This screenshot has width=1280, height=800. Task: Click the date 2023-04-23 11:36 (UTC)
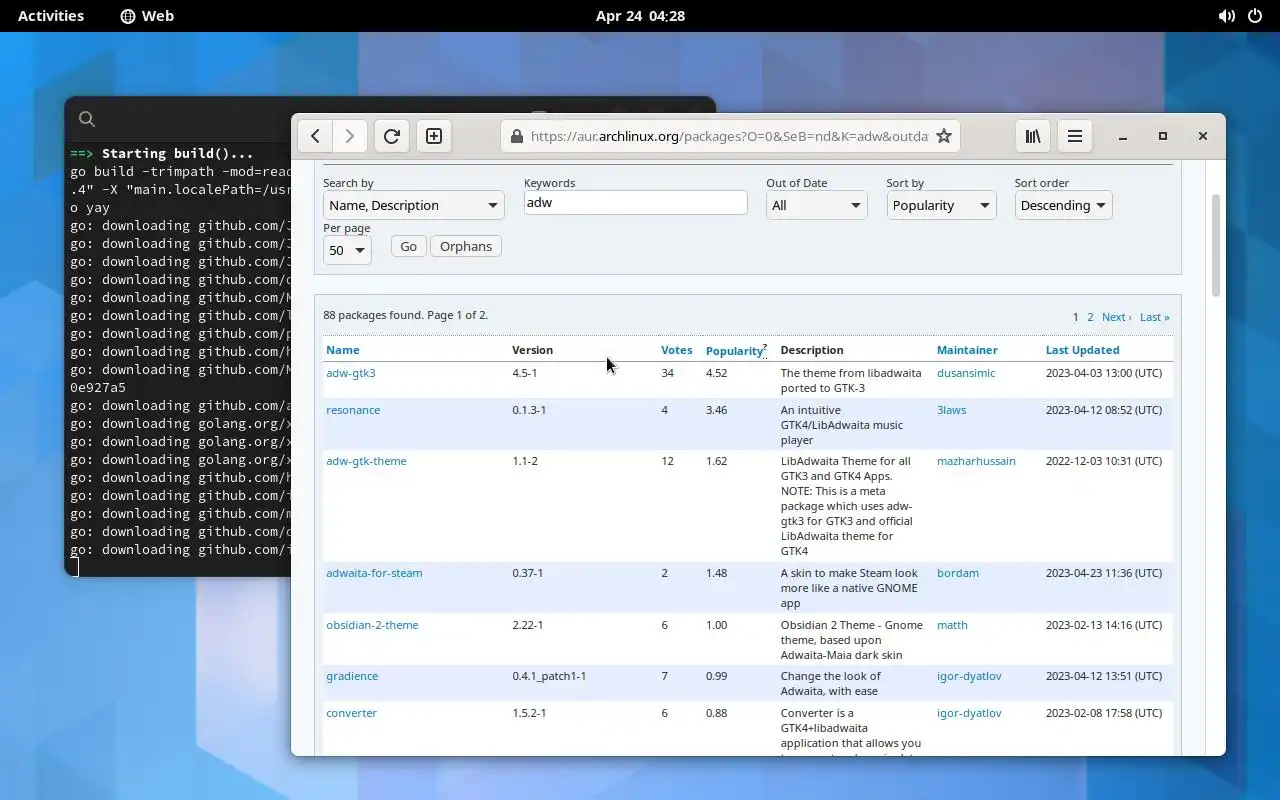click(1104, 573)
